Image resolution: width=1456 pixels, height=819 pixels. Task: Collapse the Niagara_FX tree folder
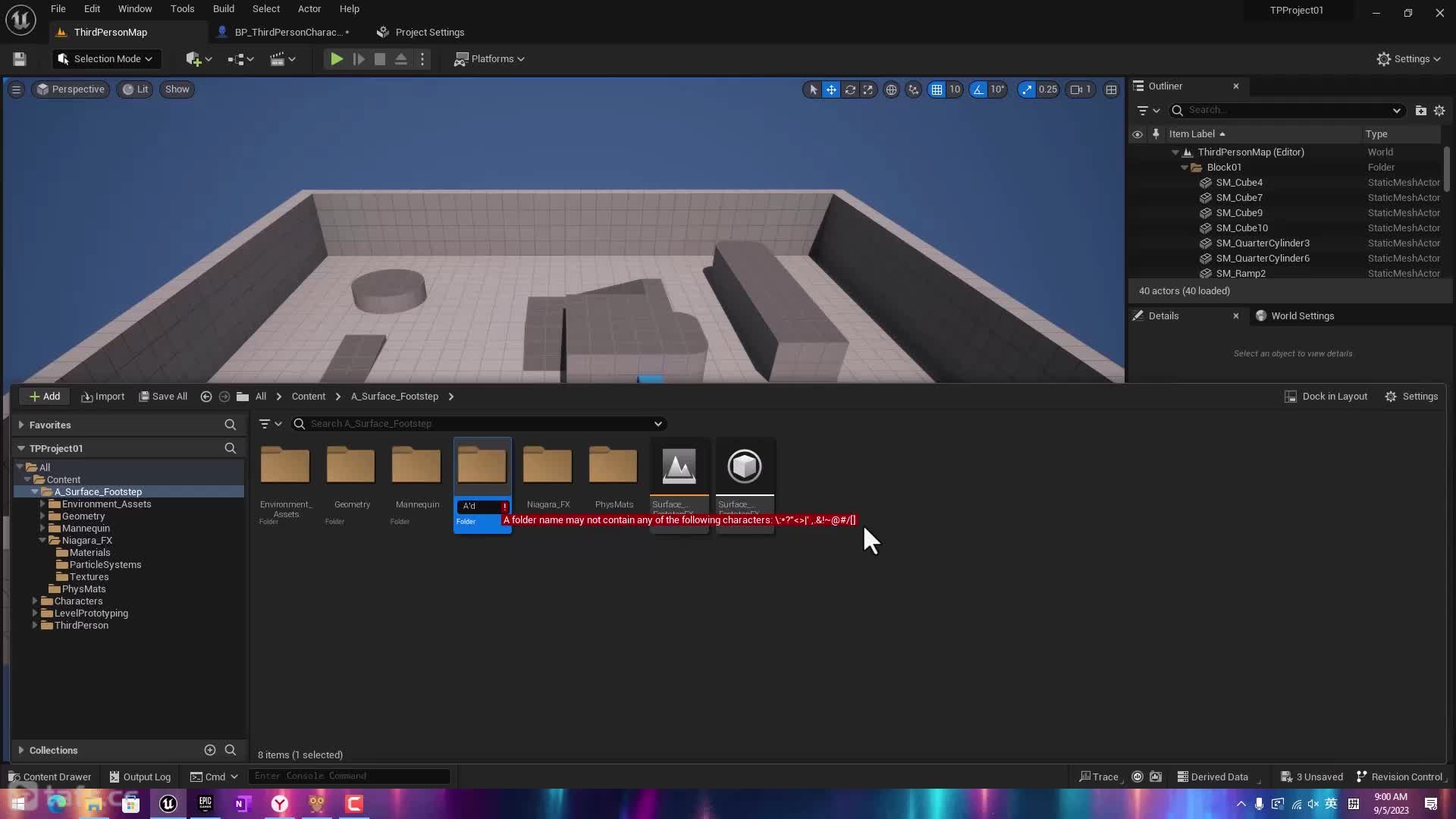click(42, 541)
